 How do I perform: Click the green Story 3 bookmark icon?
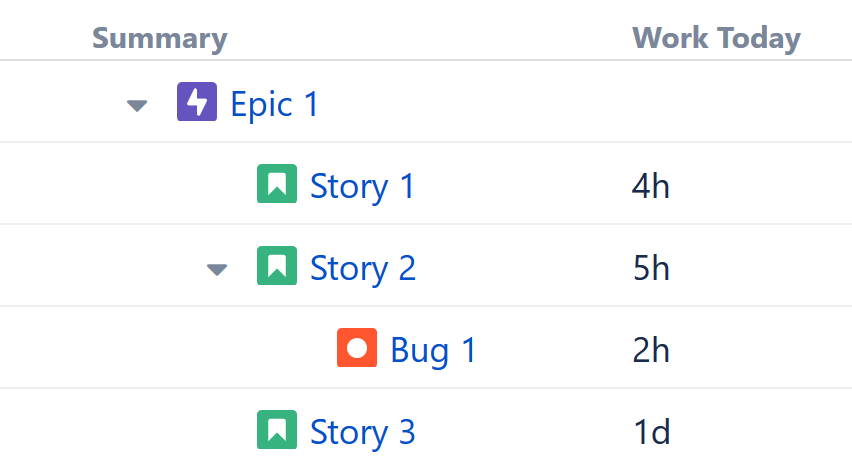click(277, 430)
